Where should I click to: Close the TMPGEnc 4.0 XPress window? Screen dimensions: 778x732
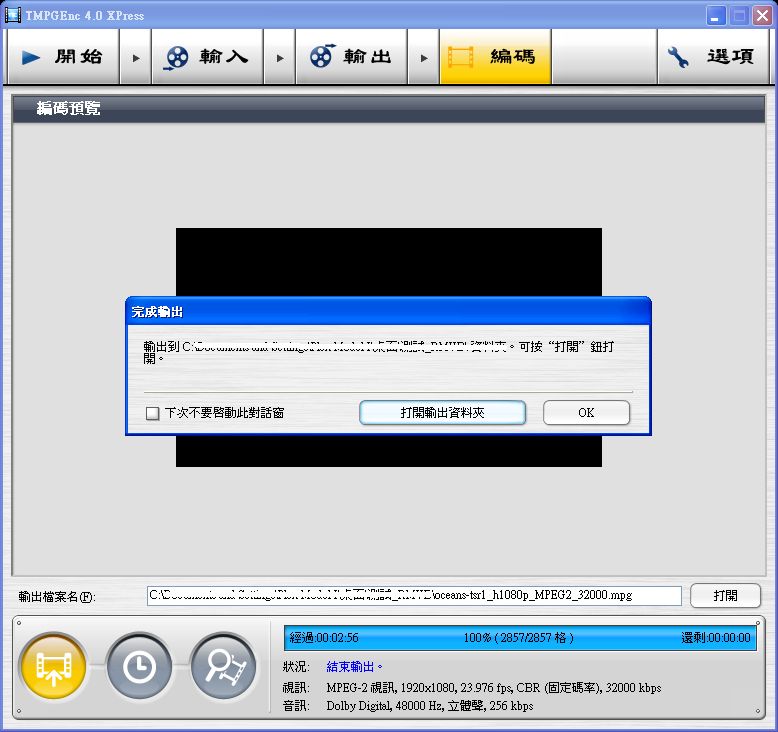coord(762,16)
